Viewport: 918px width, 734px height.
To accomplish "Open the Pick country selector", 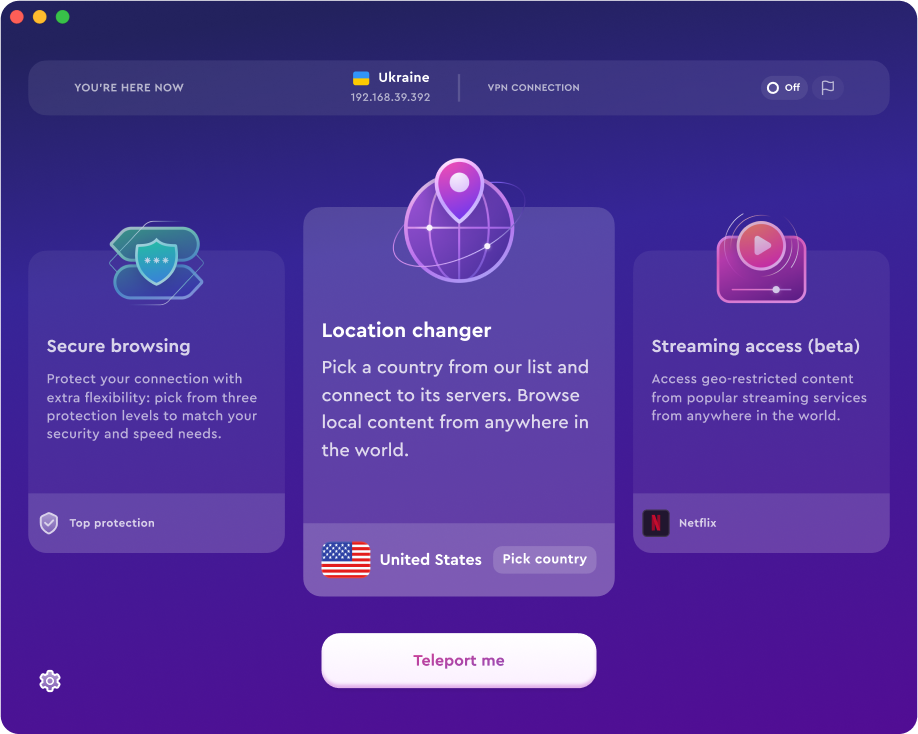I will tap(544, 559).
